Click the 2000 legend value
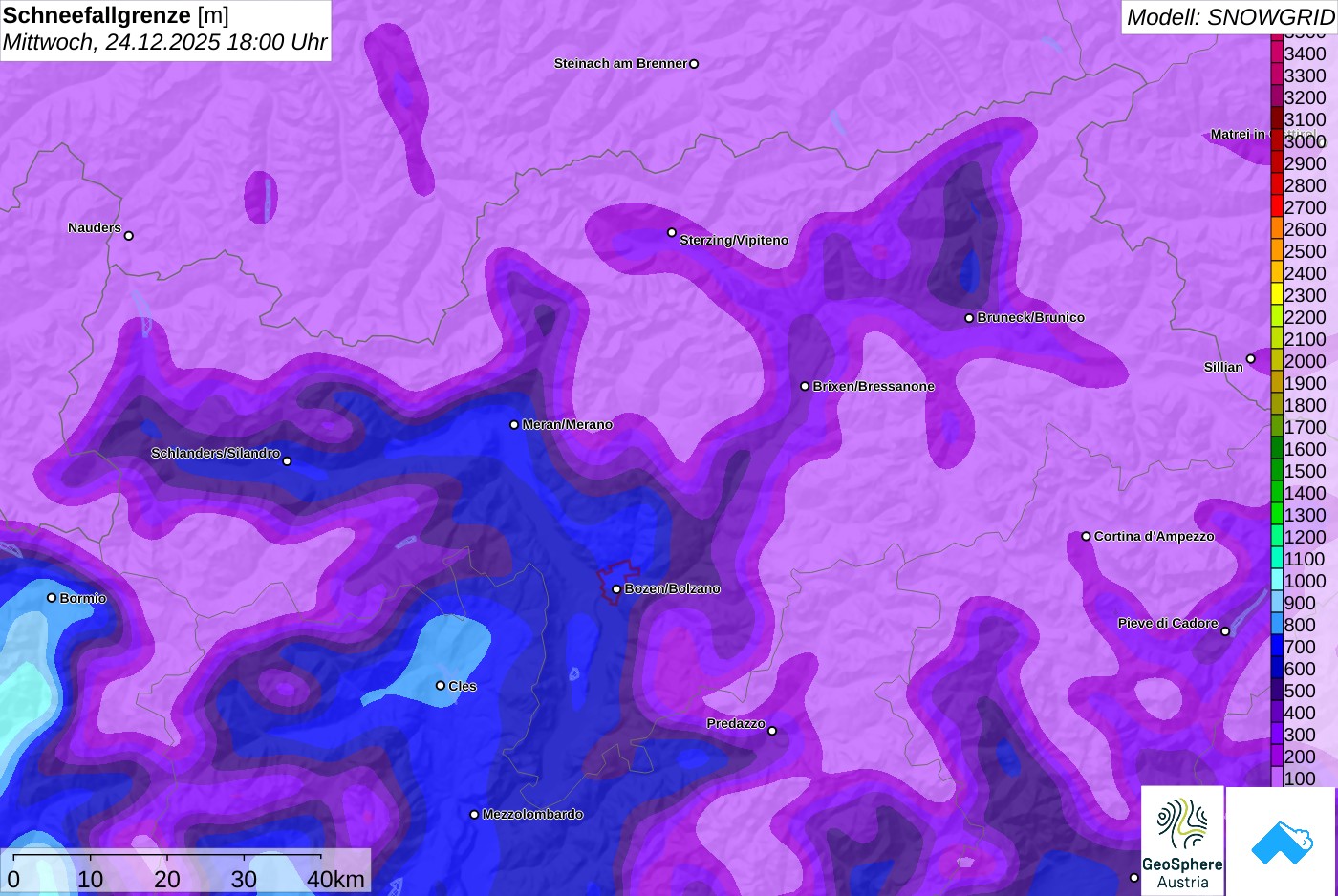This screenshot has height=896, width=1338. (x=1306, y=361)
